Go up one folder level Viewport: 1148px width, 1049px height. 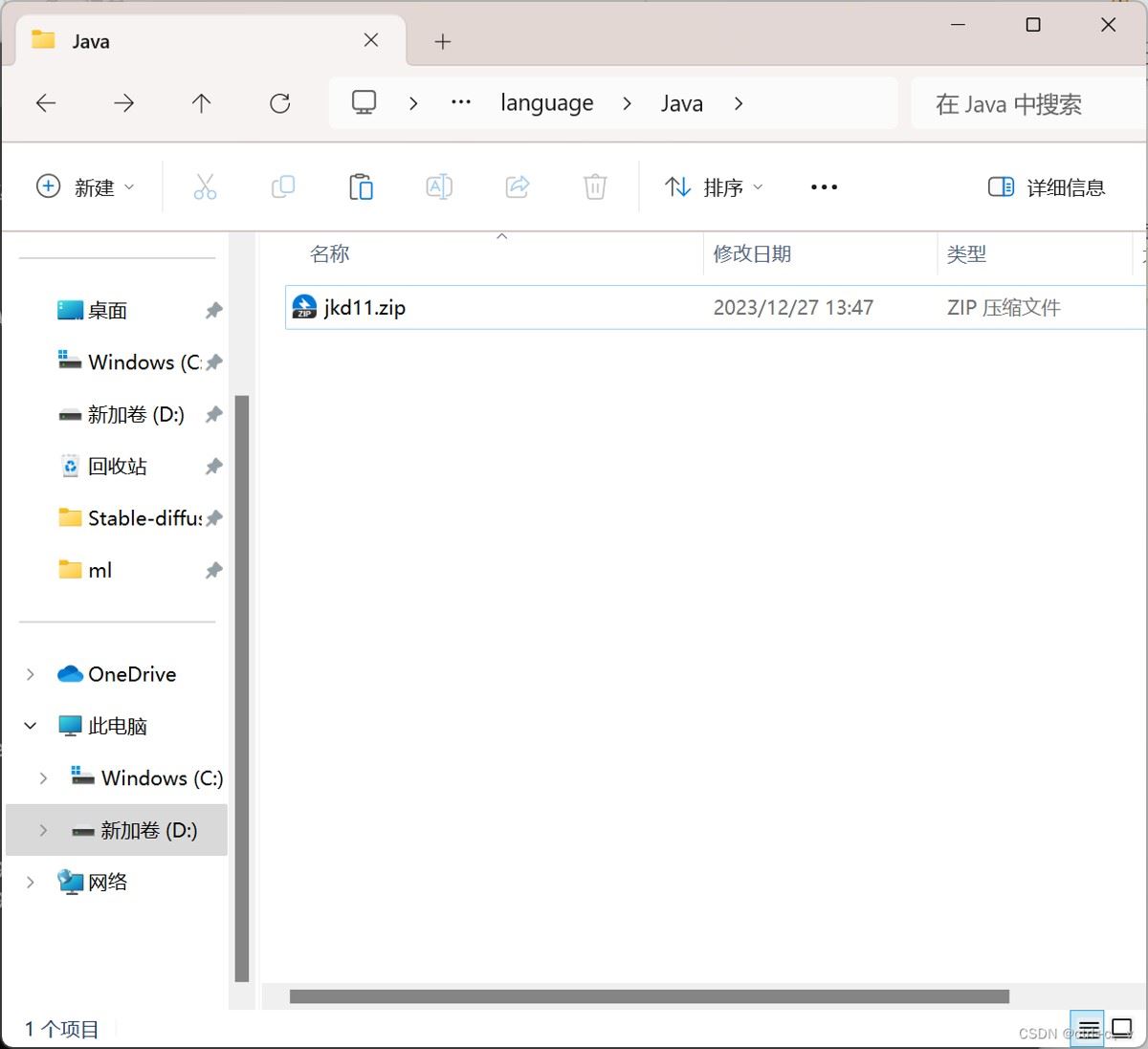(201, 103)
